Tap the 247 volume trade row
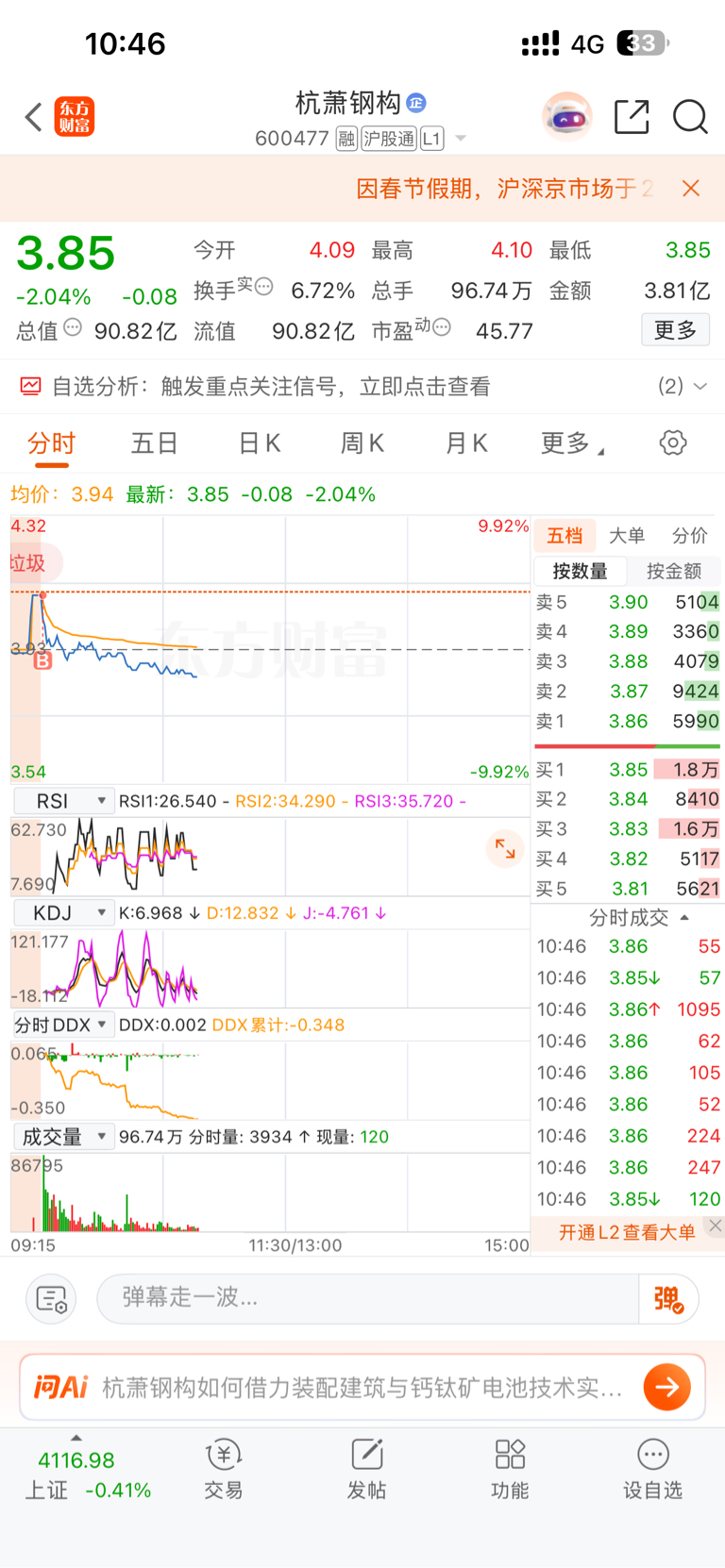Screen dimensions: 725x1568 point(629,1167)
